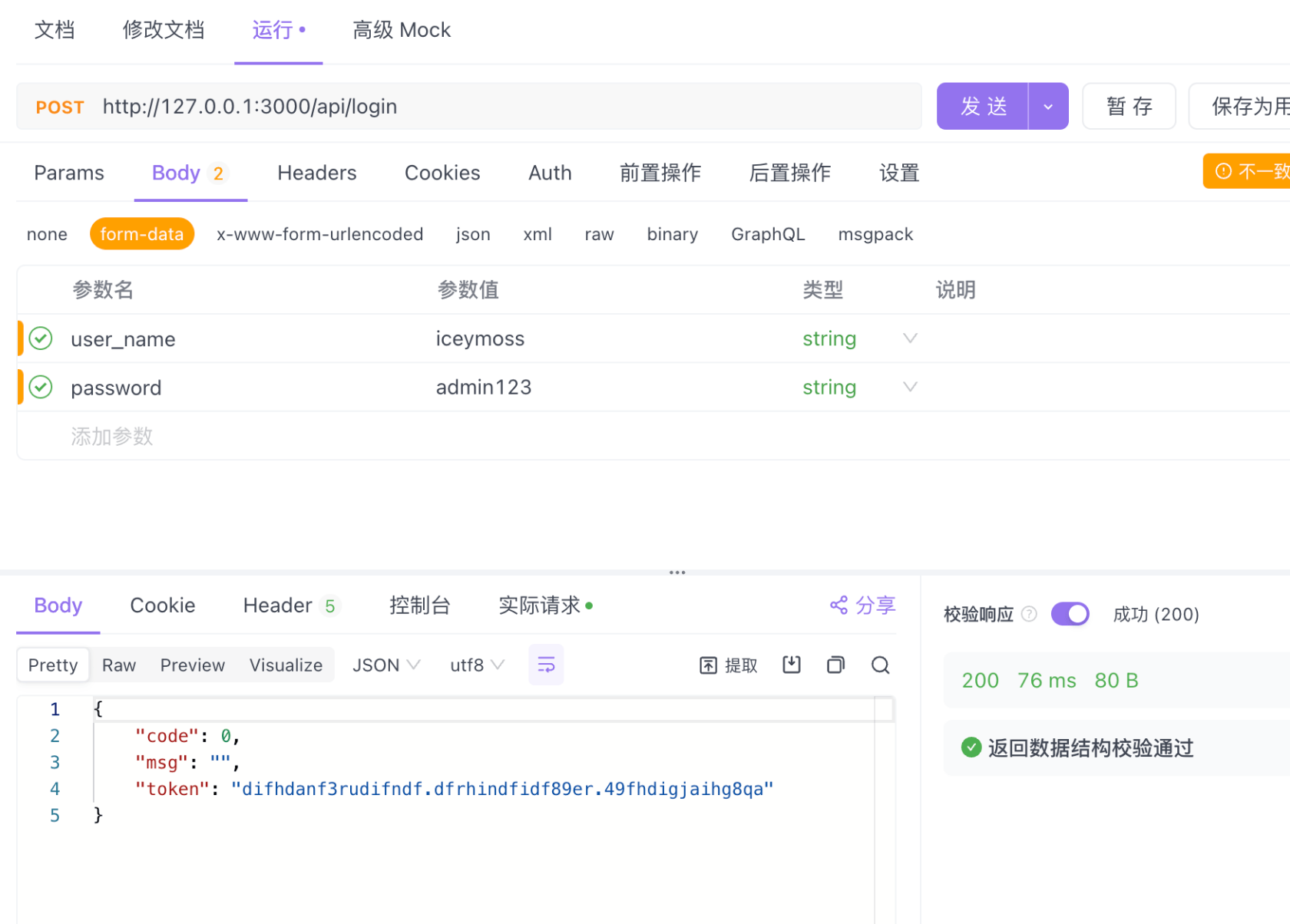Click the admin123 parameter value
The height and width of the screenshot is (924, 1290).
(484, 387)
